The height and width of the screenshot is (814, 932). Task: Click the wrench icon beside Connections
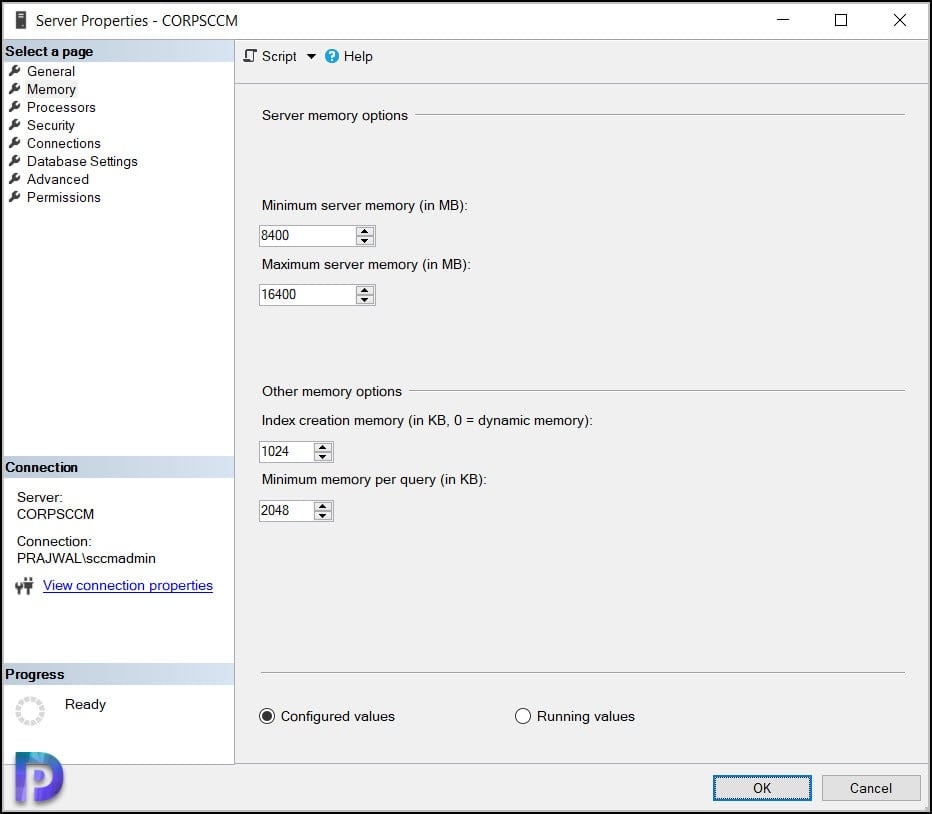pyautogui.click(x=15, y=143)
